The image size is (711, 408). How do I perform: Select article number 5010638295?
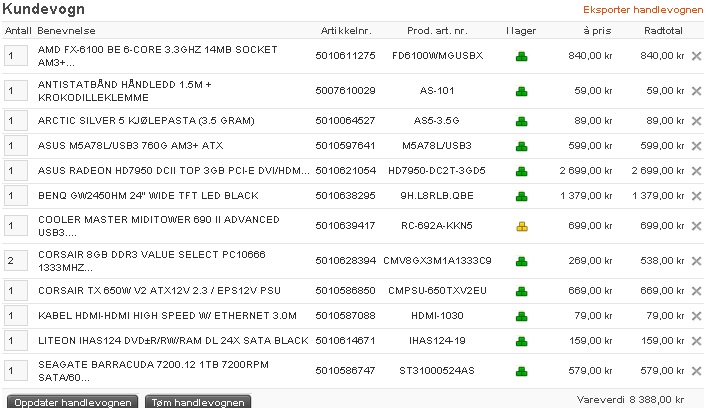coord(346,195)
